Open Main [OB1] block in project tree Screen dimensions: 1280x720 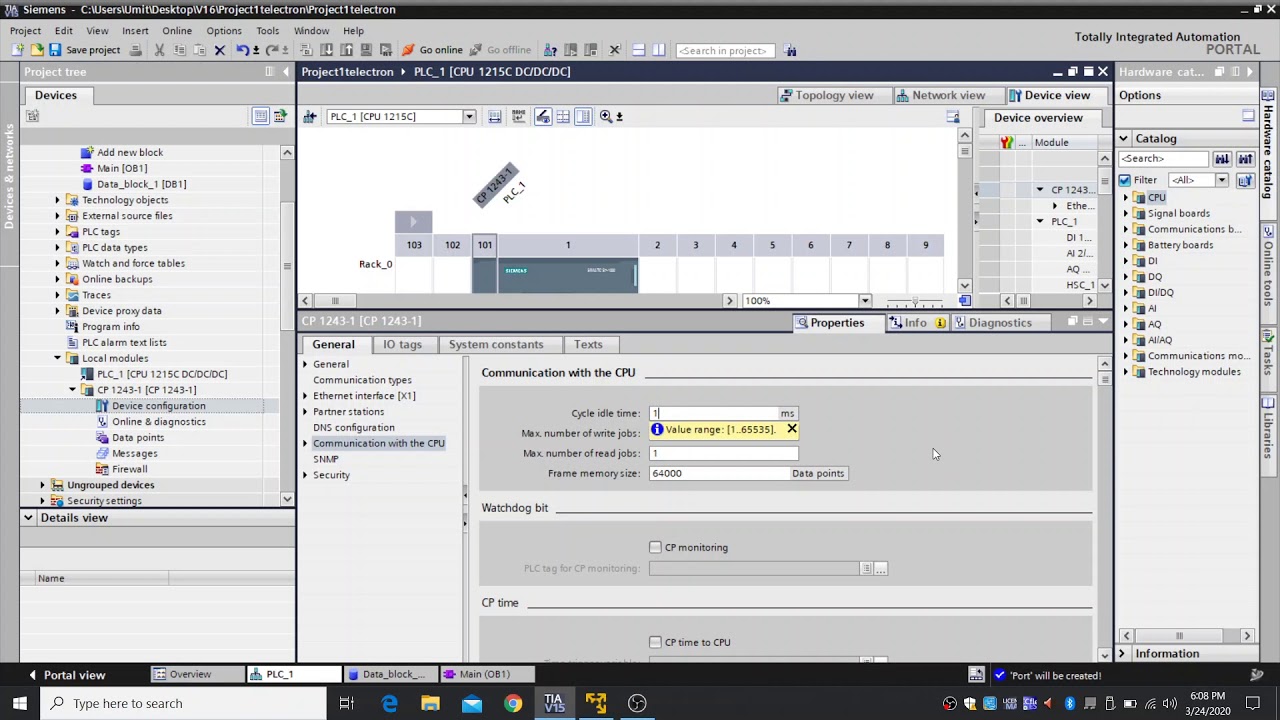click(121, 168)
